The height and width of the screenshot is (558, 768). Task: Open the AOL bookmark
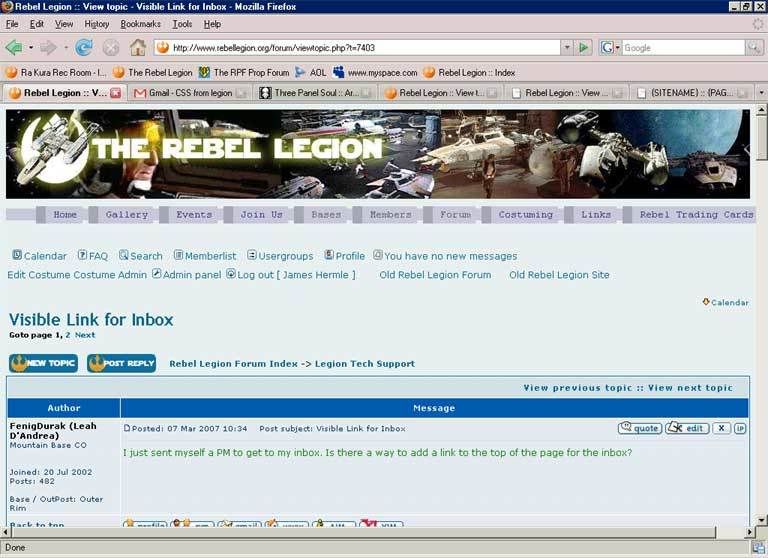(x=311, y=73)
